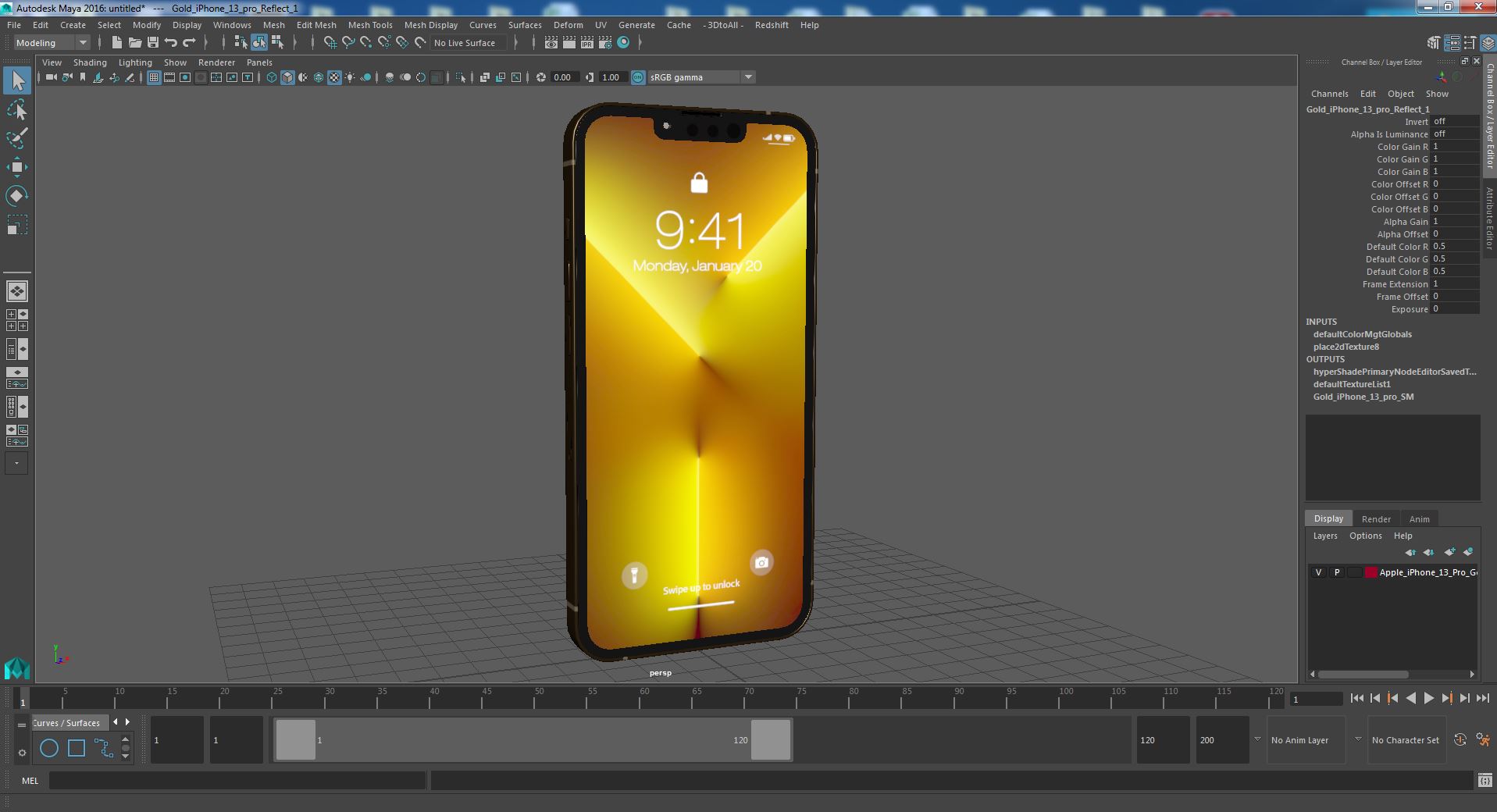The width and height of the screenshot is (1497, 812).
Task: Open Channels menu in Channel Box
Action: click(1329, 94)
